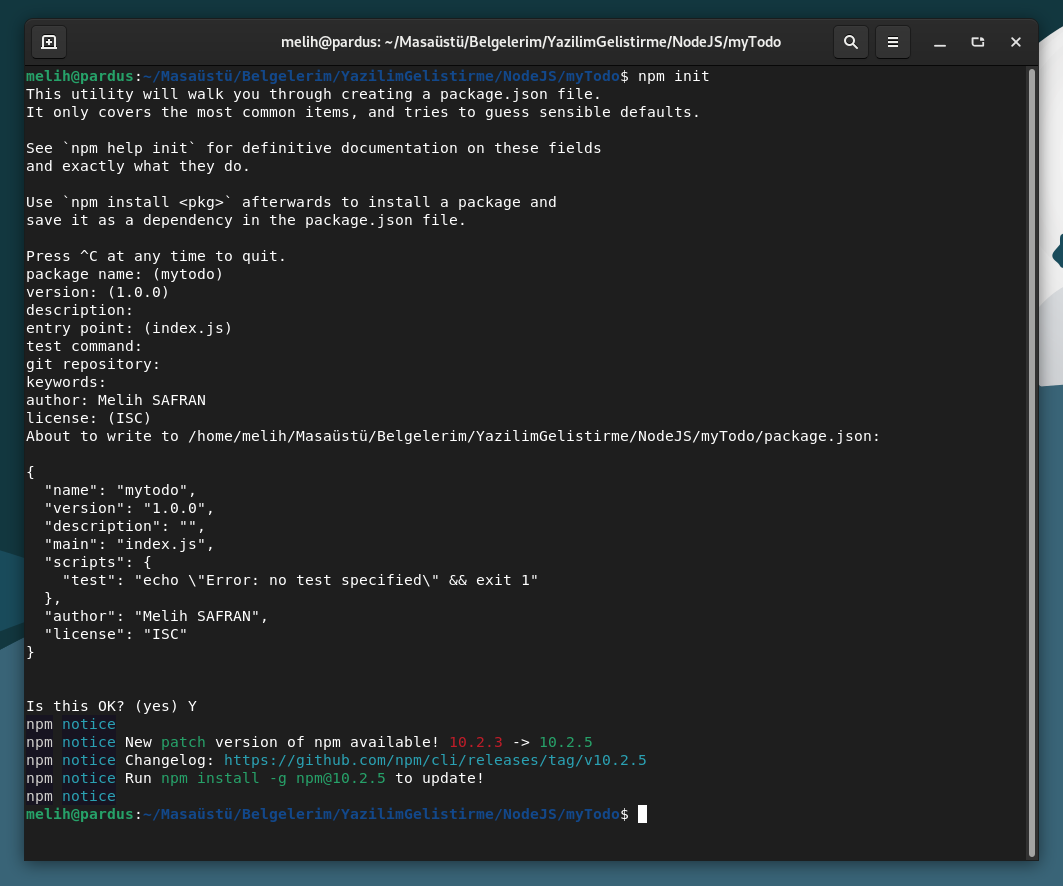Click the 'About to write to' path line
Image resolution: width=1063 pixels, height=886 pixels.
click(453, 436)
